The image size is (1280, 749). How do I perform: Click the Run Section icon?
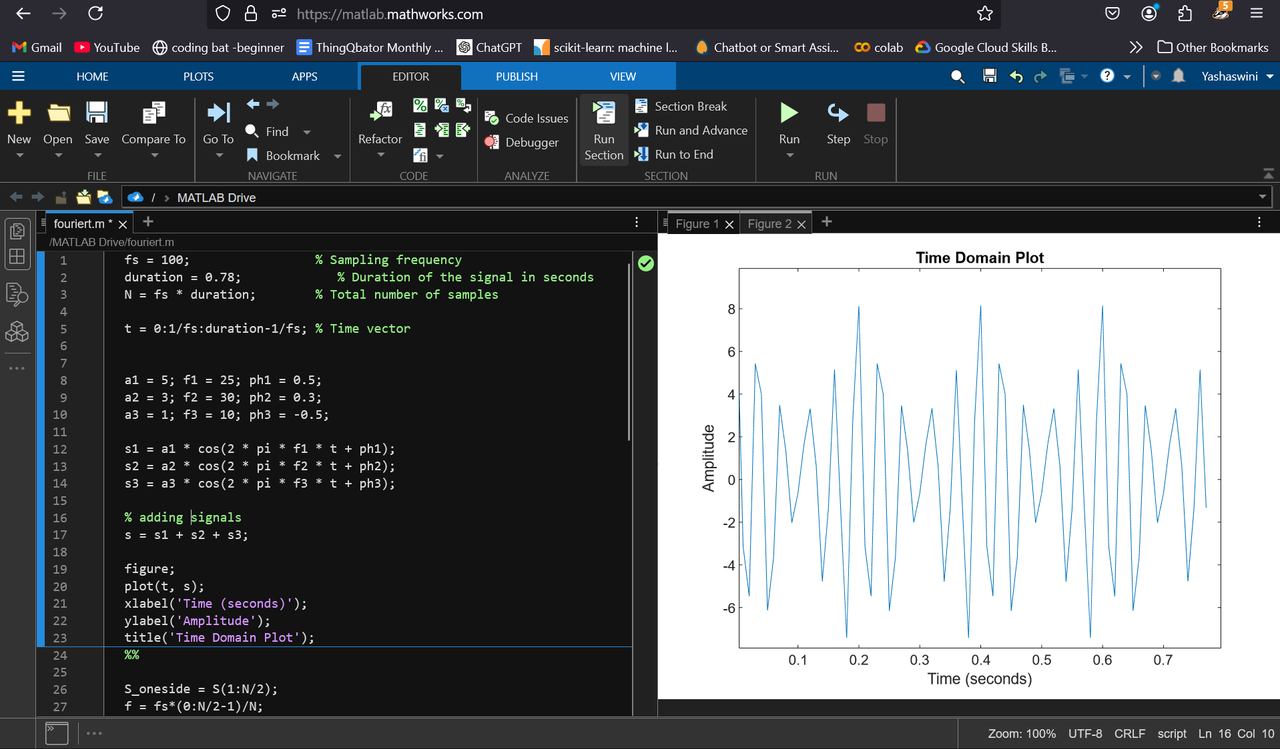(x=603, y=113)
